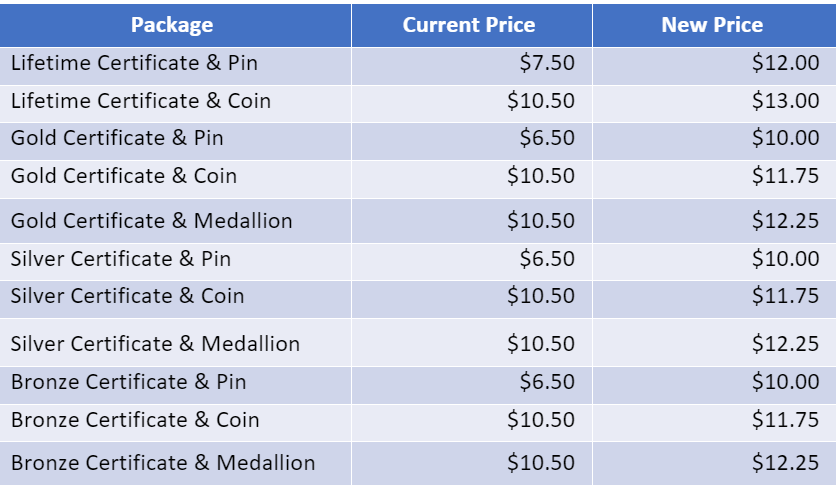Click the Package column header
Image resolution: width=836 pixels, height=486 pixels.
tap(171, 25)
